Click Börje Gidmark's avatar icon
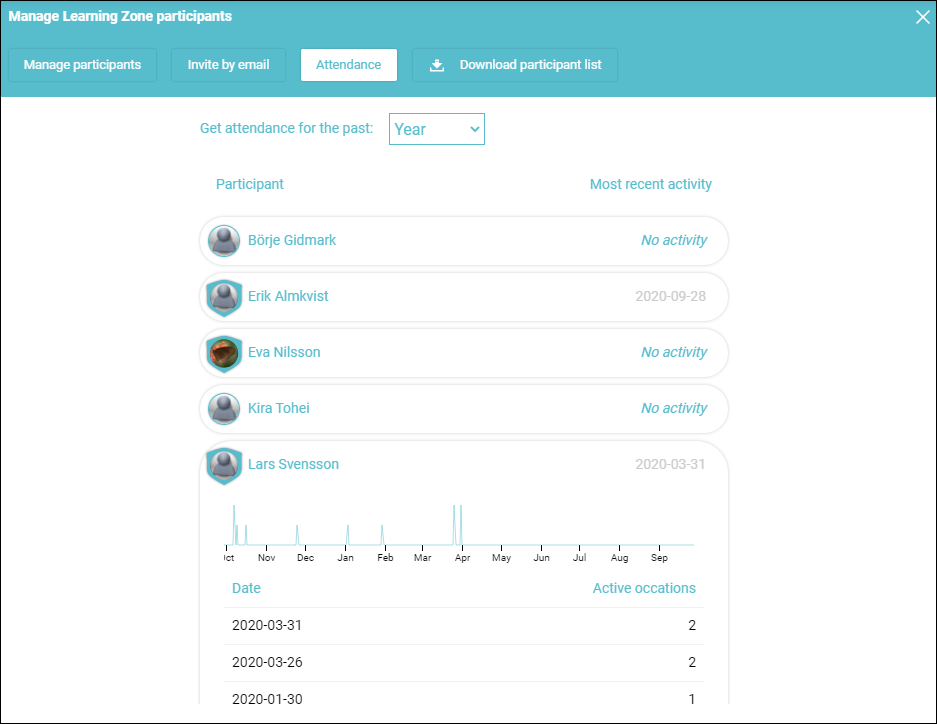 click(x=224, y=241)
